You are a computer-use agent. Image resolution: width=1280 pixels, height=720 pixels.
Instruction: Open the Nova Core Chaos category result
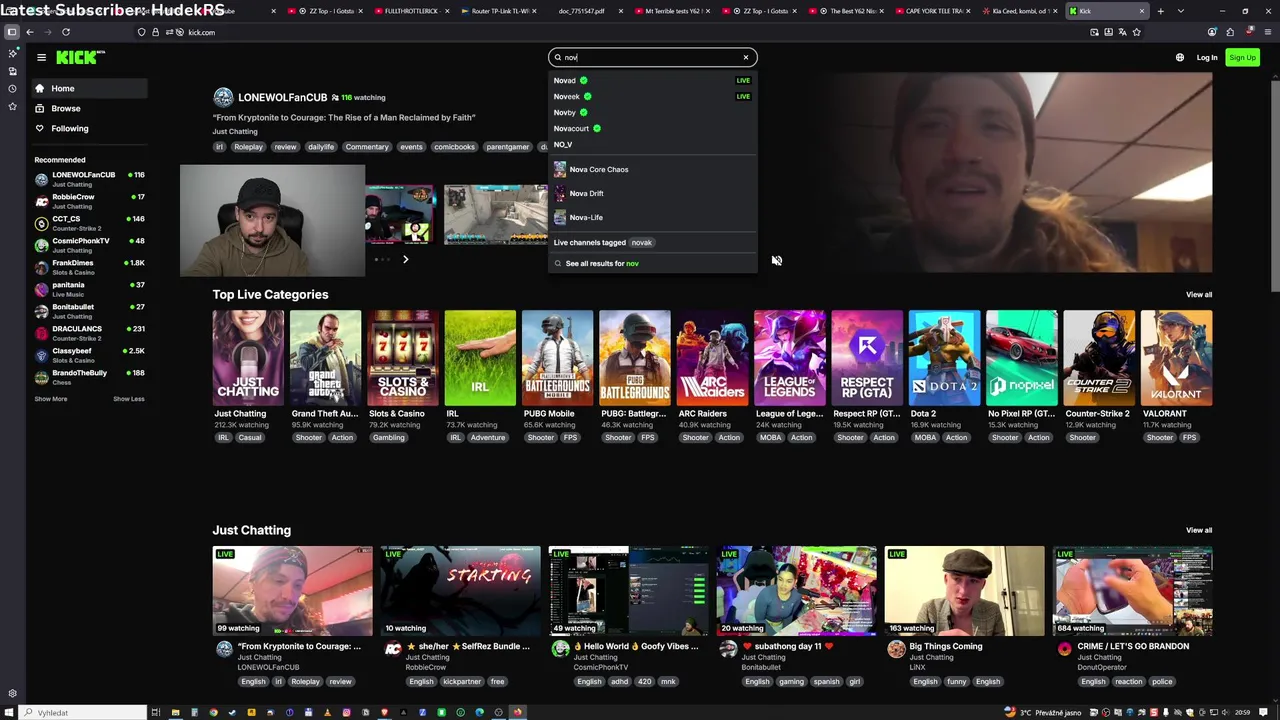(652, 169)
